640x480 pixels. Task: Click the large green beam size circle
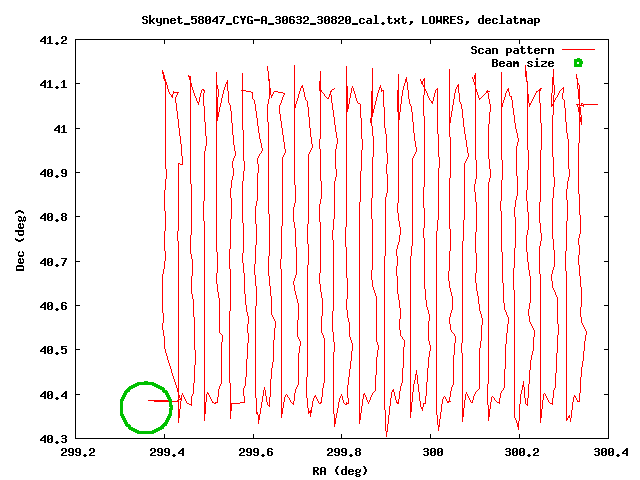(146, 407)
